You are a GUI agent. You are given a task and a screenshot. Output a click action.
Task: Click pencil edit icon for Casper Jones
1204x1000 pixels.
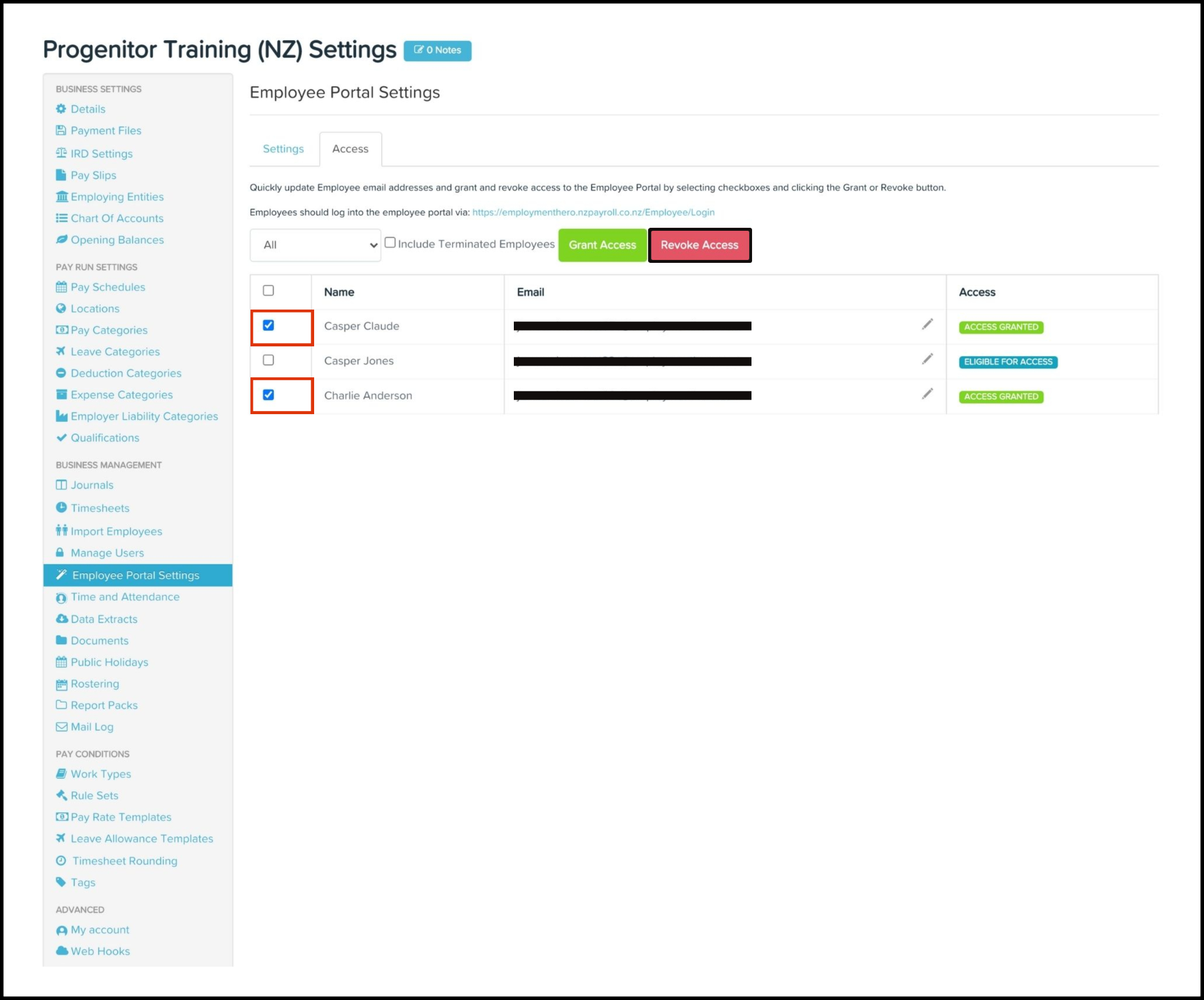(x=927, y=359)
